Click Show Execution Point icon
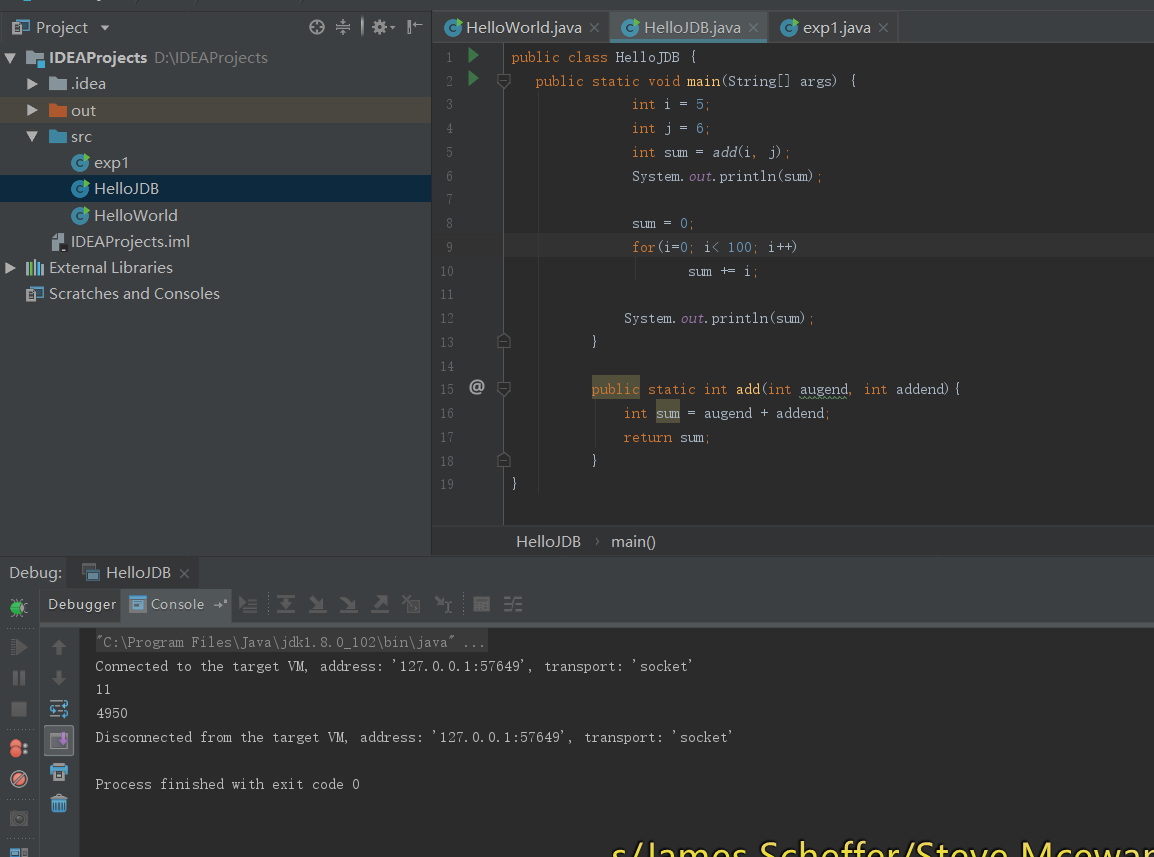The image size is (1154, 857). [248, 604]
